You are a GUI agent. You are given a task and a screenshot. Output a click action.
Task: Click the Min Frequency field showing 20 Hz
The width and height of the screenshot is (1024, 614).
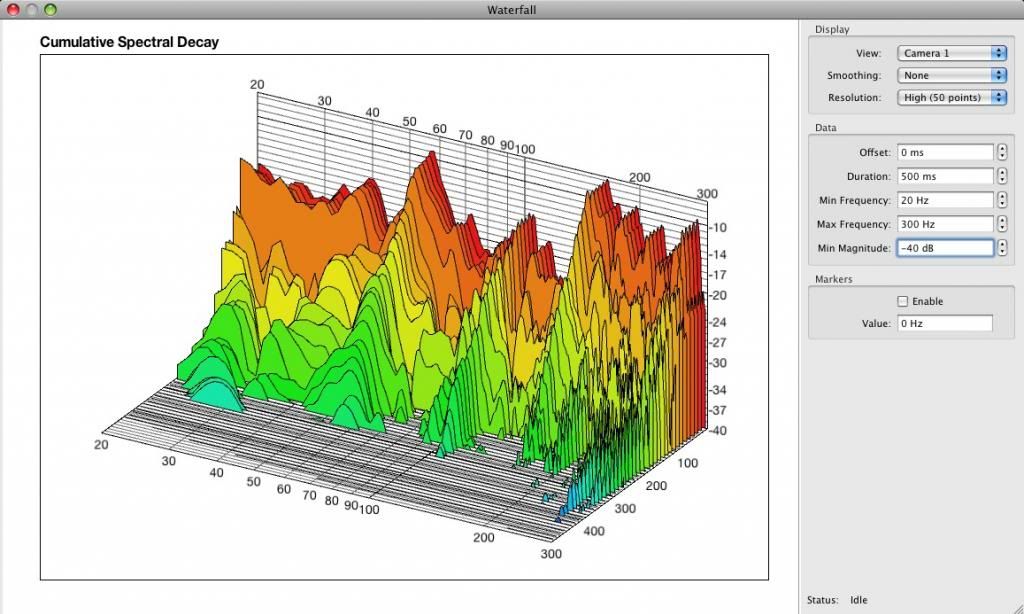tap(945, 201)
